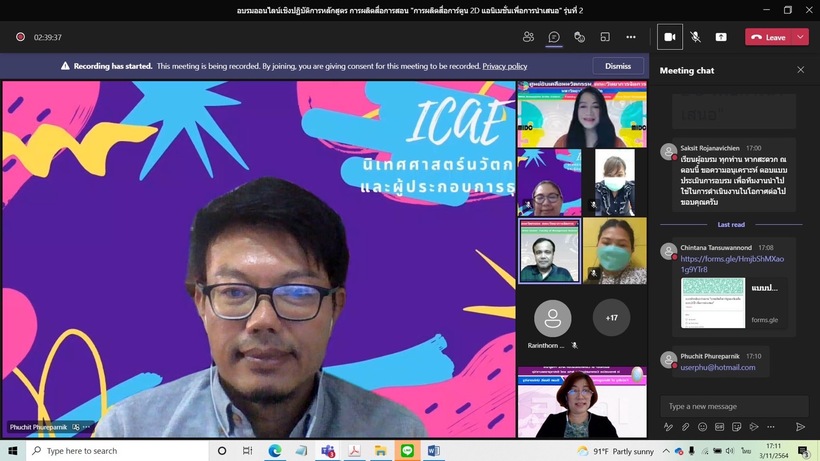Open the volume control in system tray

click(730, 451)
